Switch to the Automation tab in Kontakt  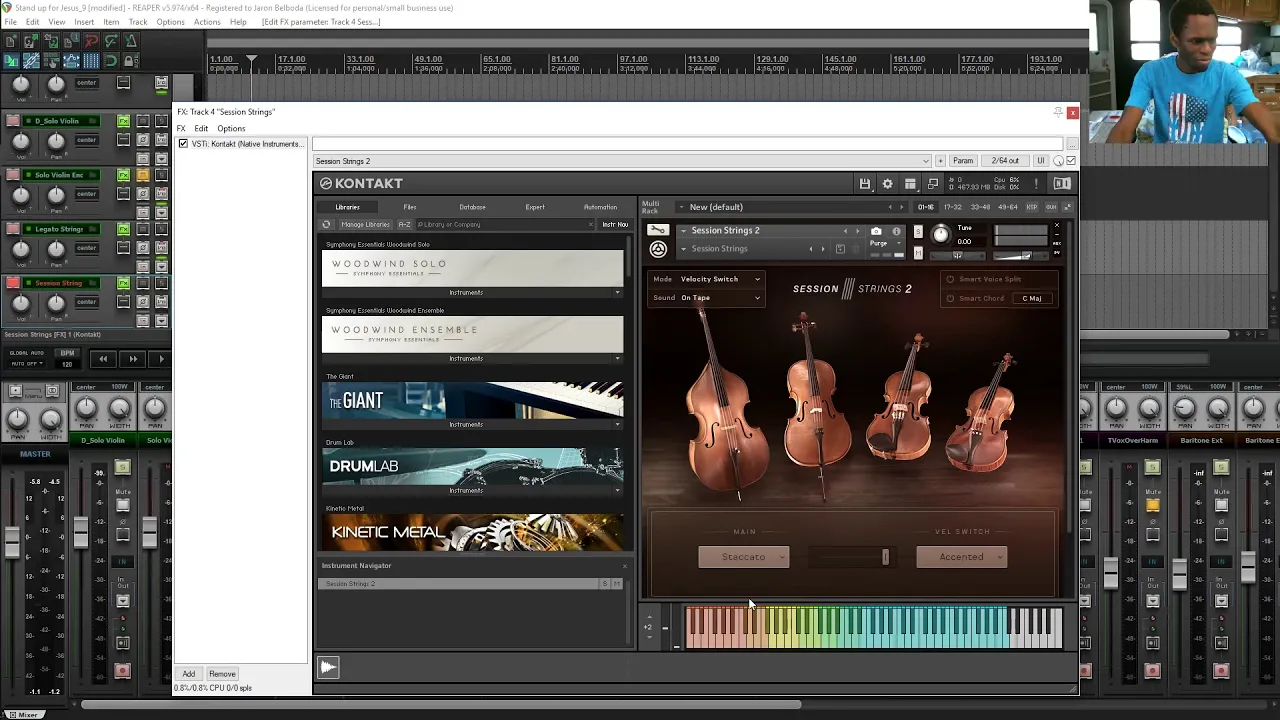tap(600, 207)
